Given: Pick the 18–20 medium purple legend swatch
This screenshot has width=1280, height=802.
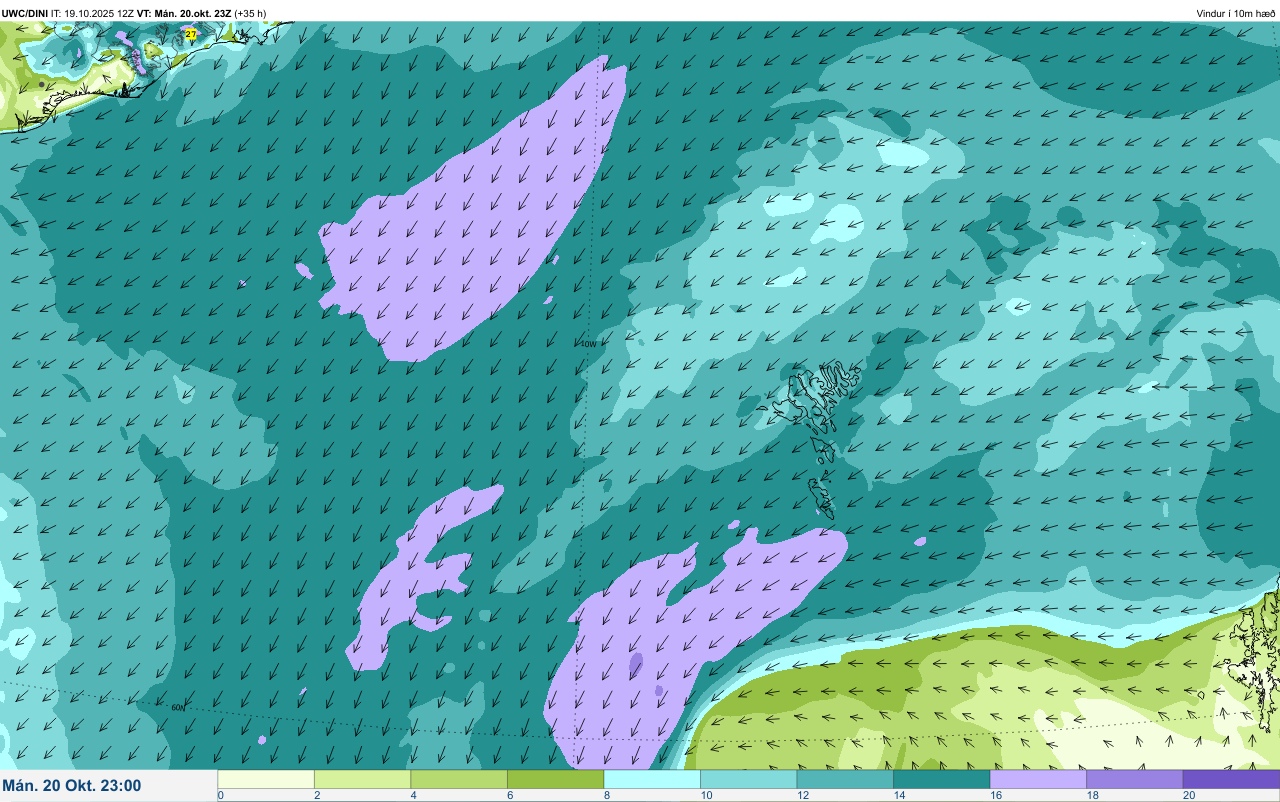Looking at the screenshot, I should click(1134, 779).
